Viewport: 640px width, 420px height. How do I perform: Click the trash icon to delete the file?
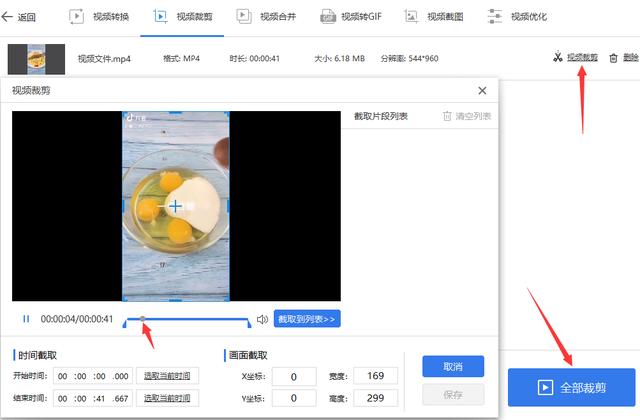(613, 58)
